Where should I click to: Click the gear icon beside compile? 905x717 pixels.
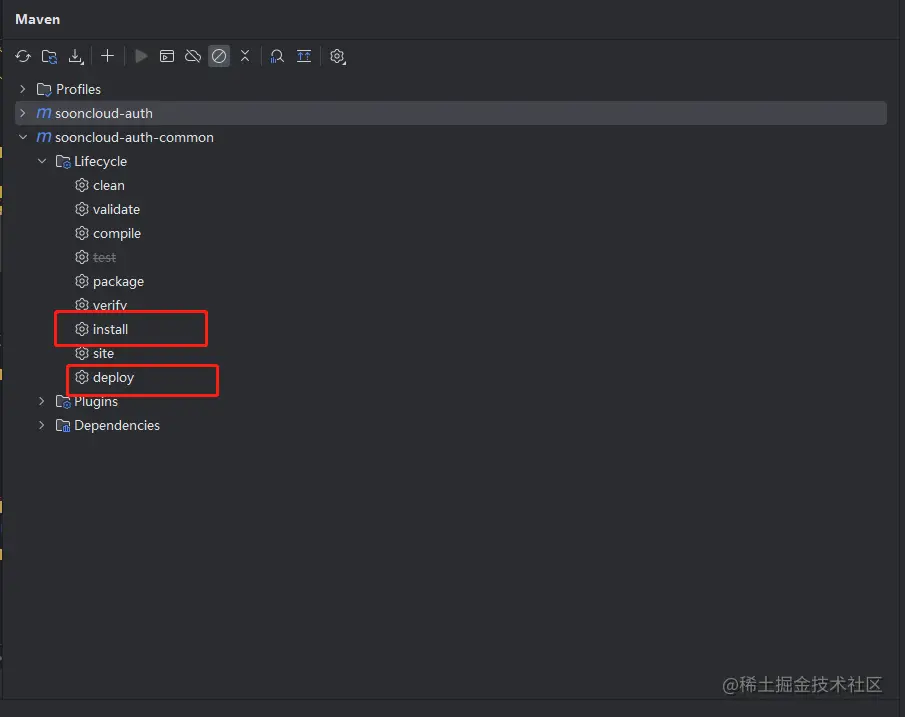click(82, 233)
